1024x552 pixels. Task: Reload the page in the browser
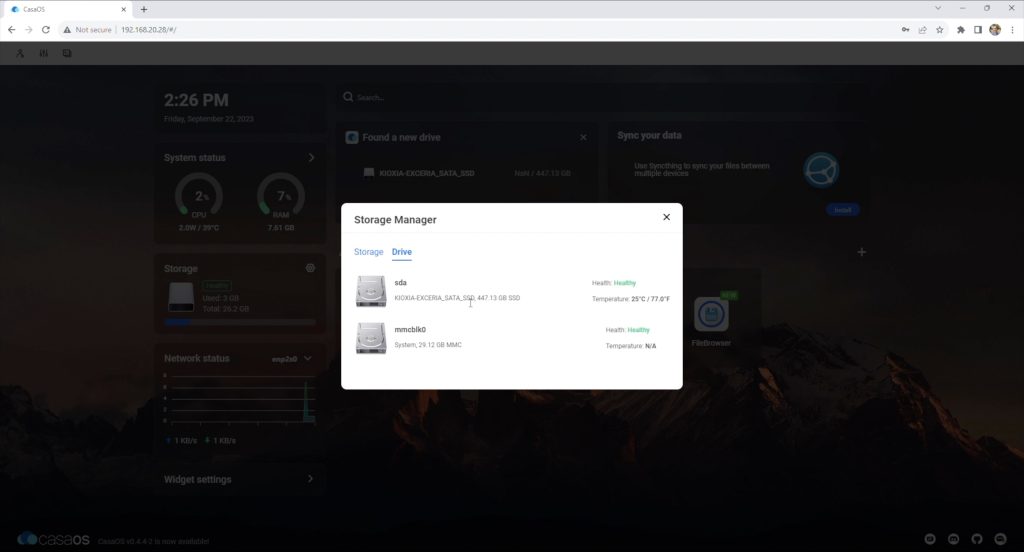[x=46, y=30]
